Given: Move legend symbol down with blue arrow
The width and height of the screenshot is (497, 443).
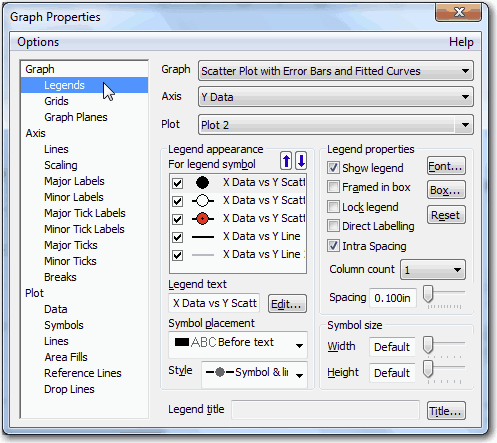Looking at the screenshot, I should point(301,161).
